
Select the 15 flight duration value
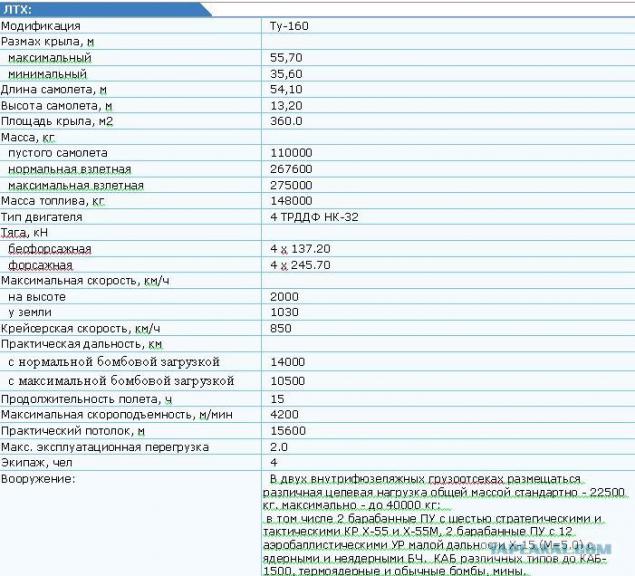pyautogui.click(x=277, y=399)
